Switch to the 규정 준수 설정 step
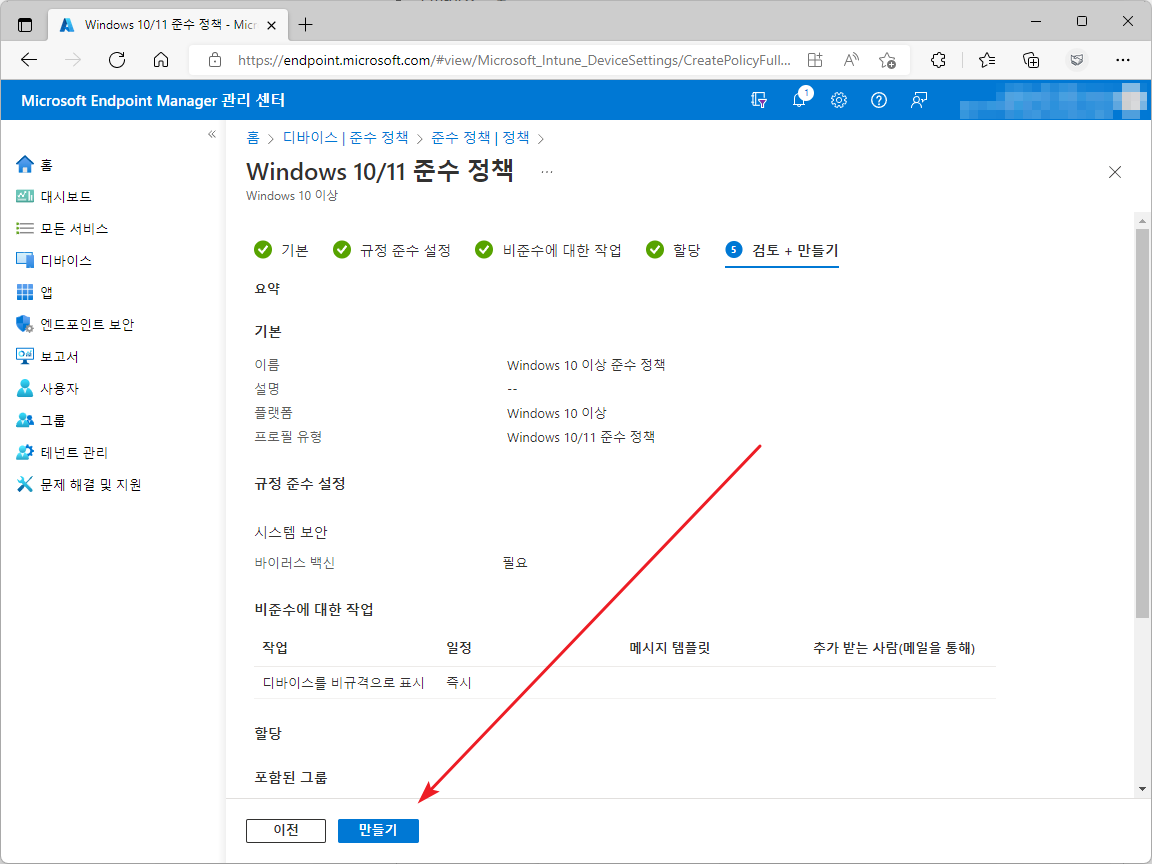The width and height of the screenshot is (1152, 864). pyautogui.click(x=392, y=251)
